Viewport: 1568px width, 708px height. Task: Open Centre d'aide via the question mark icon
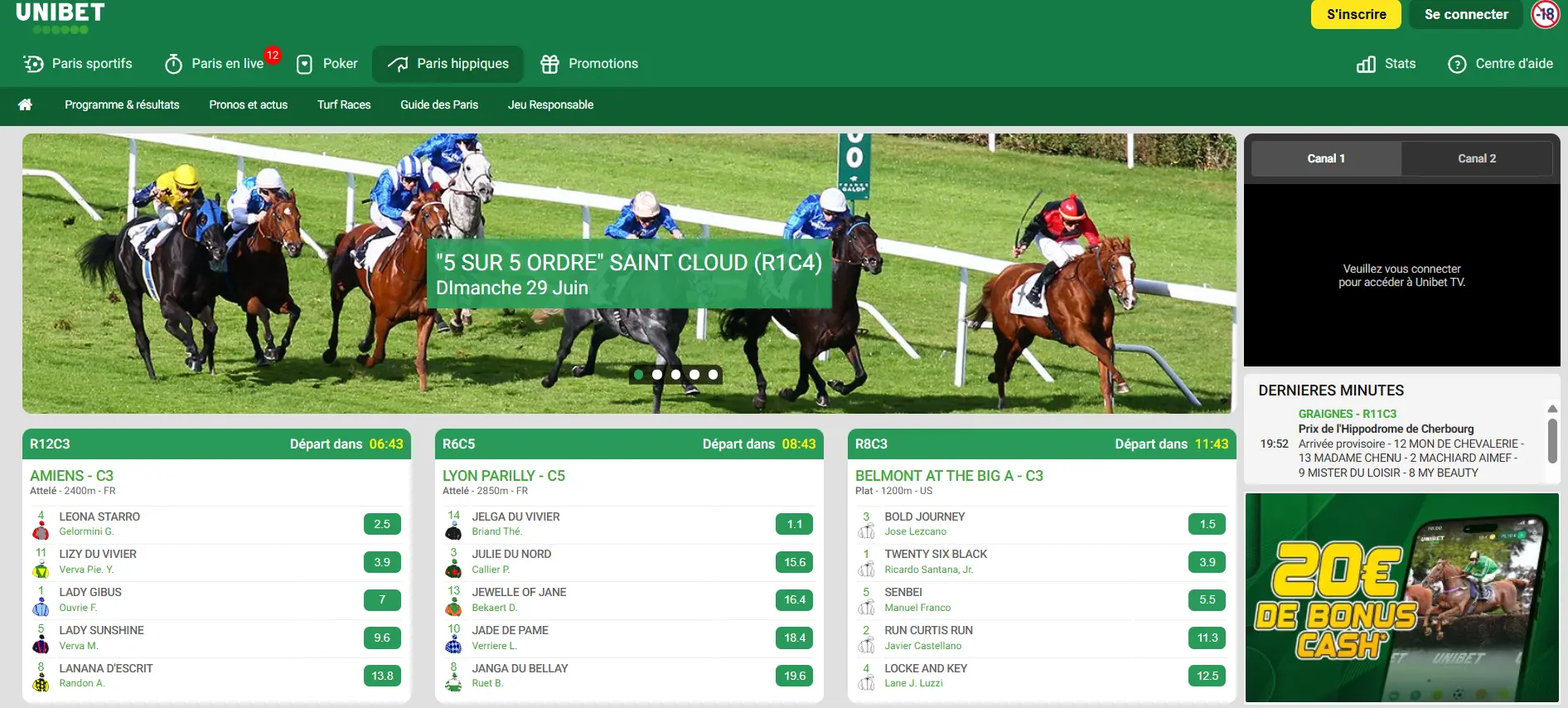(1457, 65)
